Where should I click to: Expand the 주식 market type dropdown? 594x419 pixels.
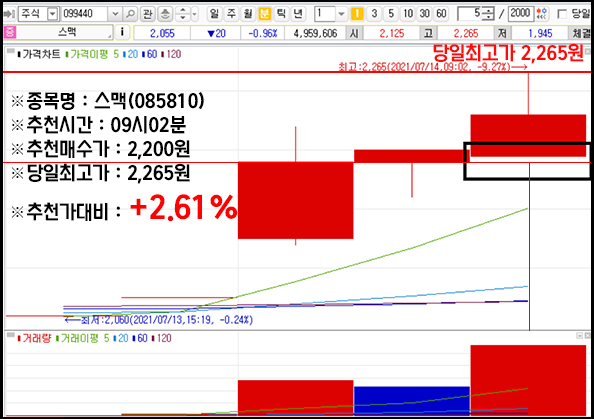tap(53, 14)
